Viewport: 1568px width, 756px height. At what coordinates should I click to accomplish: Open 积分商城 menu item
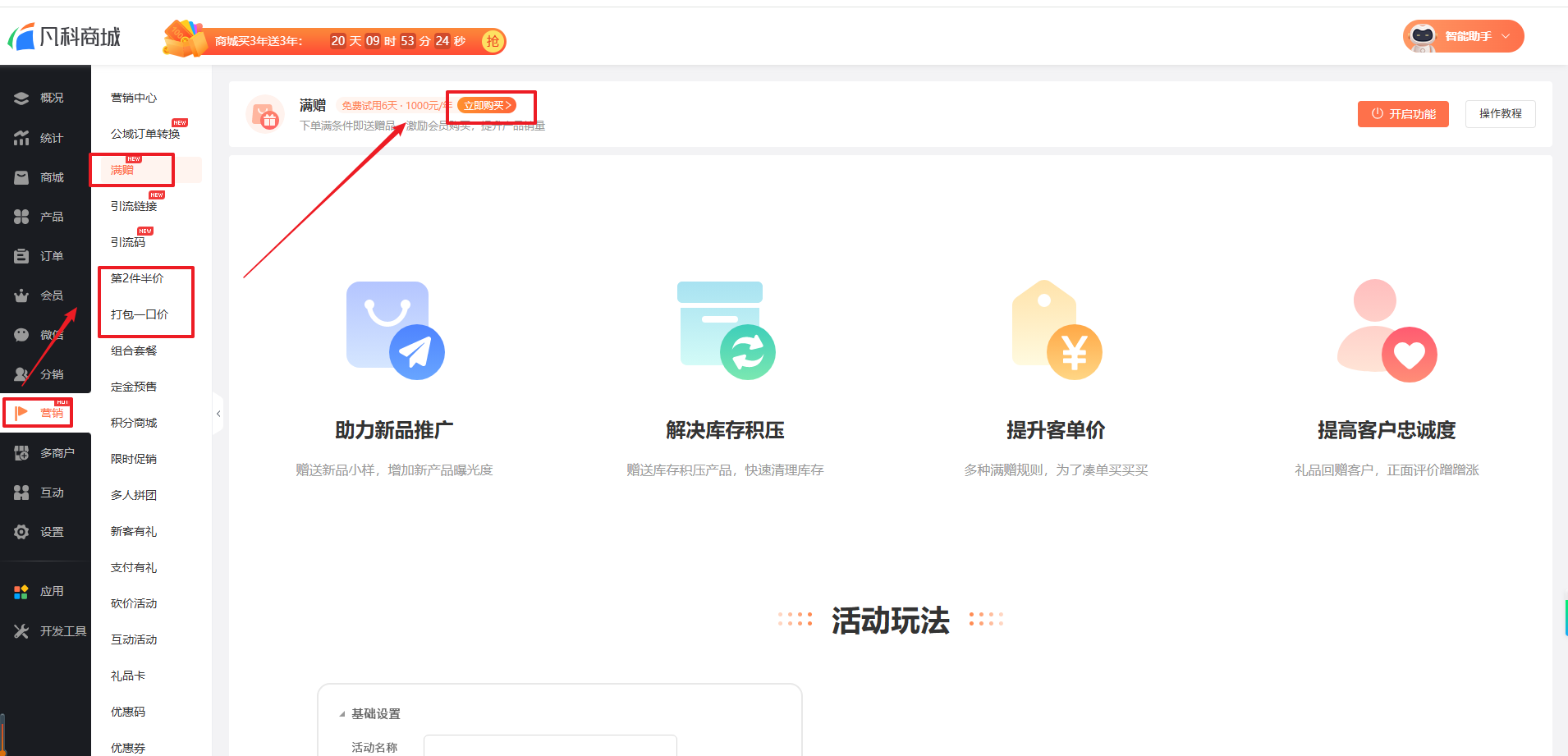click(134, 423)
